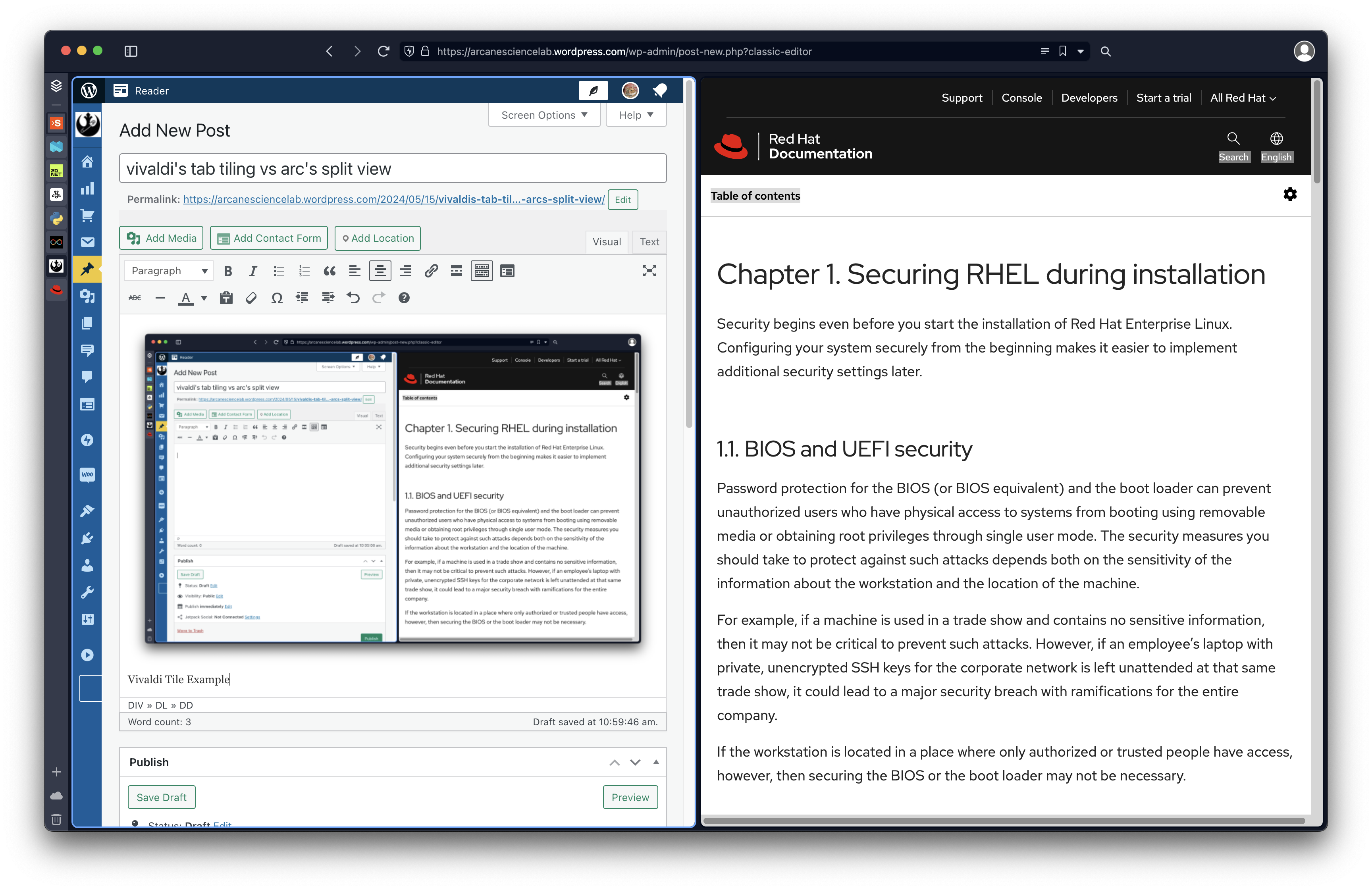Viewport: 1372px width, 890px height.
Task: Click the Add Media button
Action: tap(161, 238)
